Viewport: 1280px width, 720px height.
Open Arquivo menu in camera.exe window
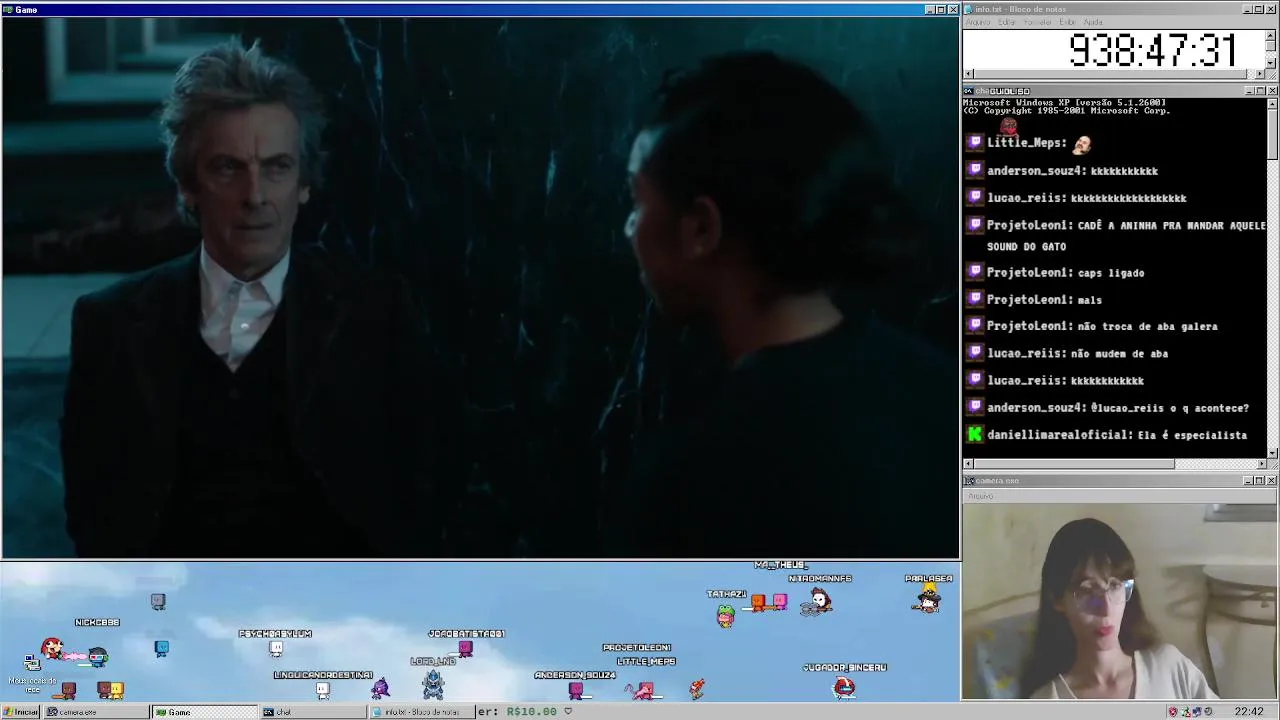(980, 496)
